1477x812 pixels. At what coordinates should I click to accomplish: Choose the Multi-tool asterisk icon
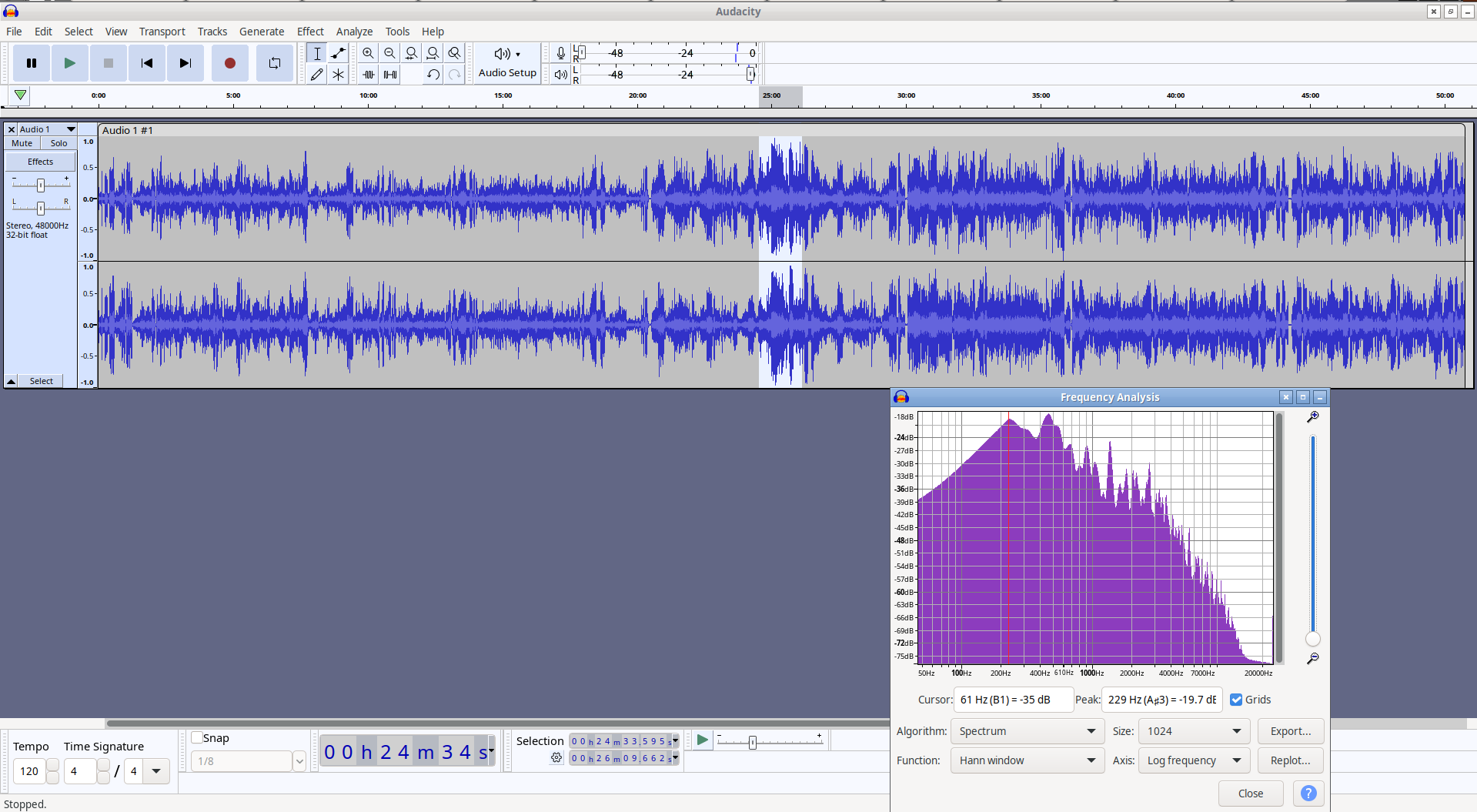pos(339,75)
